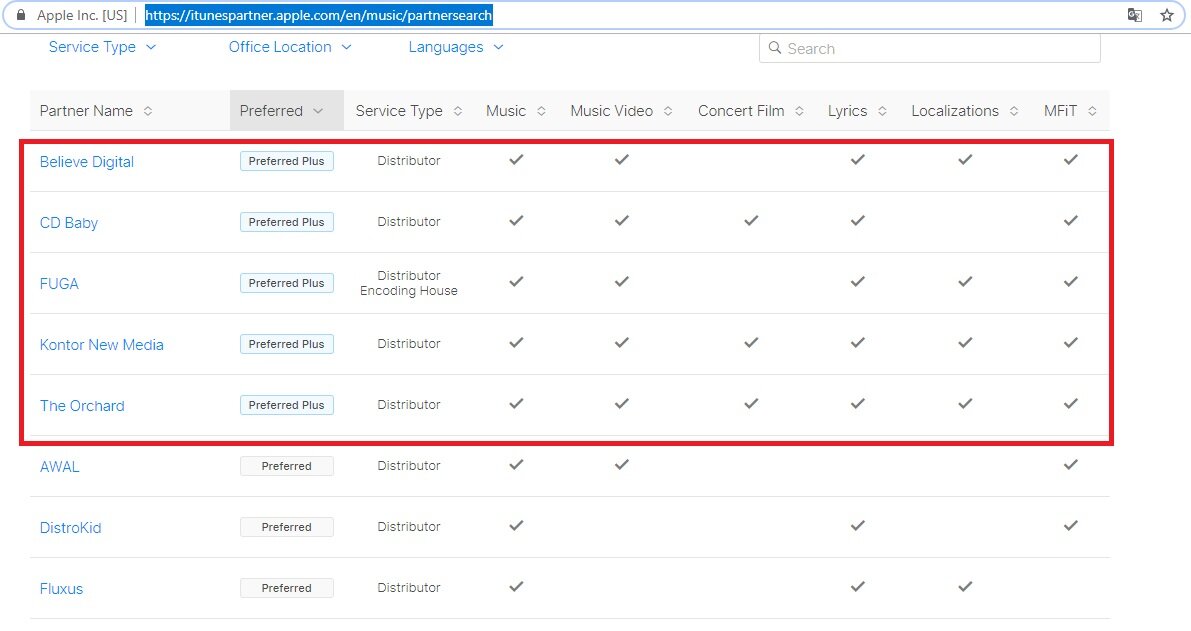Click Preferred badge for Fluxus
Viewport: 1191px width, 631px height.
coord(286,588)
